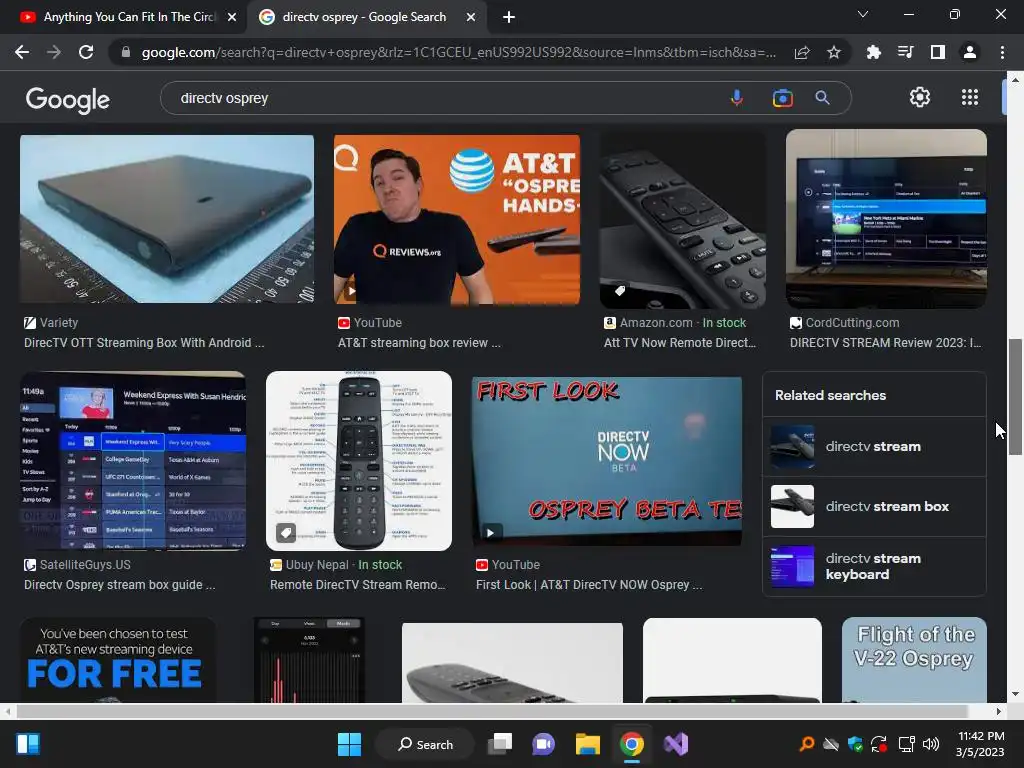Open the Variety DirecTV OTT box image

[167, 219]
